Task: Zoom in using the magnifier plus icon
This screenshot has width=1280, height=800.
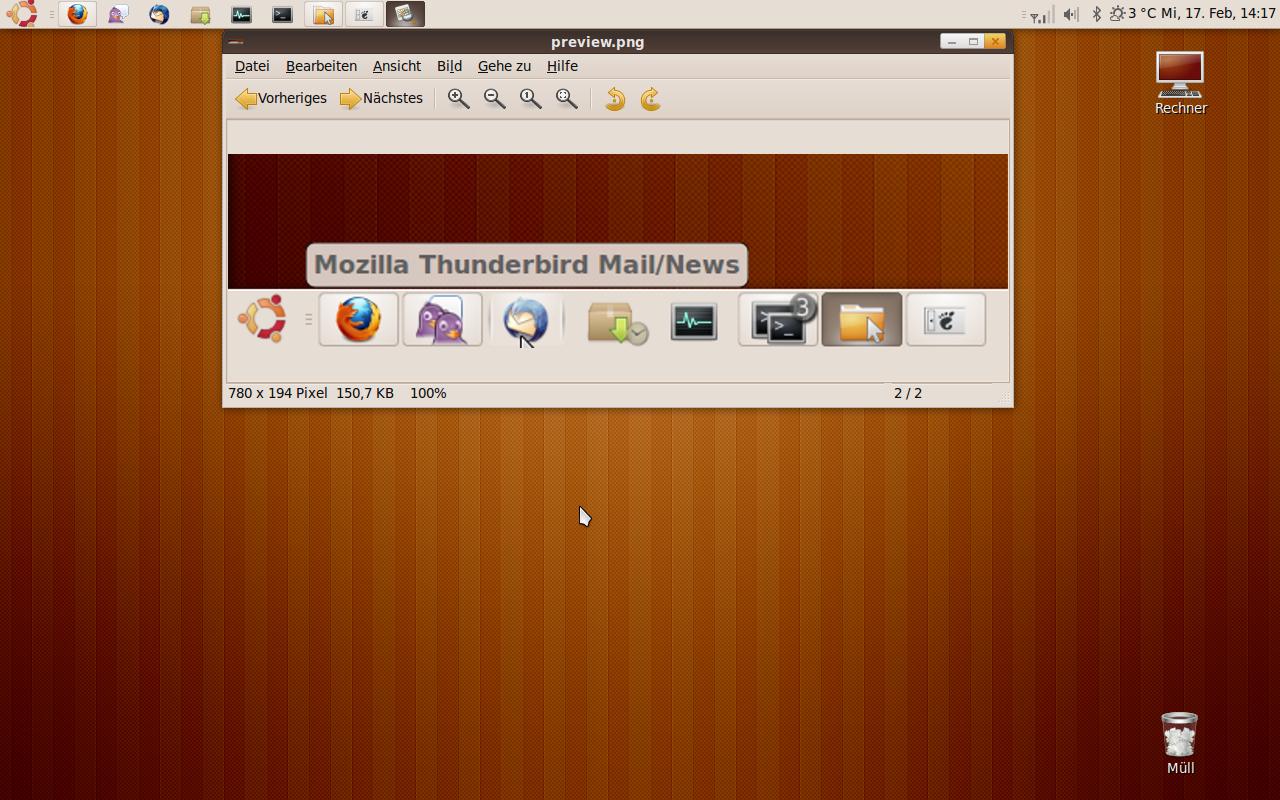Action: [x=459, y=98]
